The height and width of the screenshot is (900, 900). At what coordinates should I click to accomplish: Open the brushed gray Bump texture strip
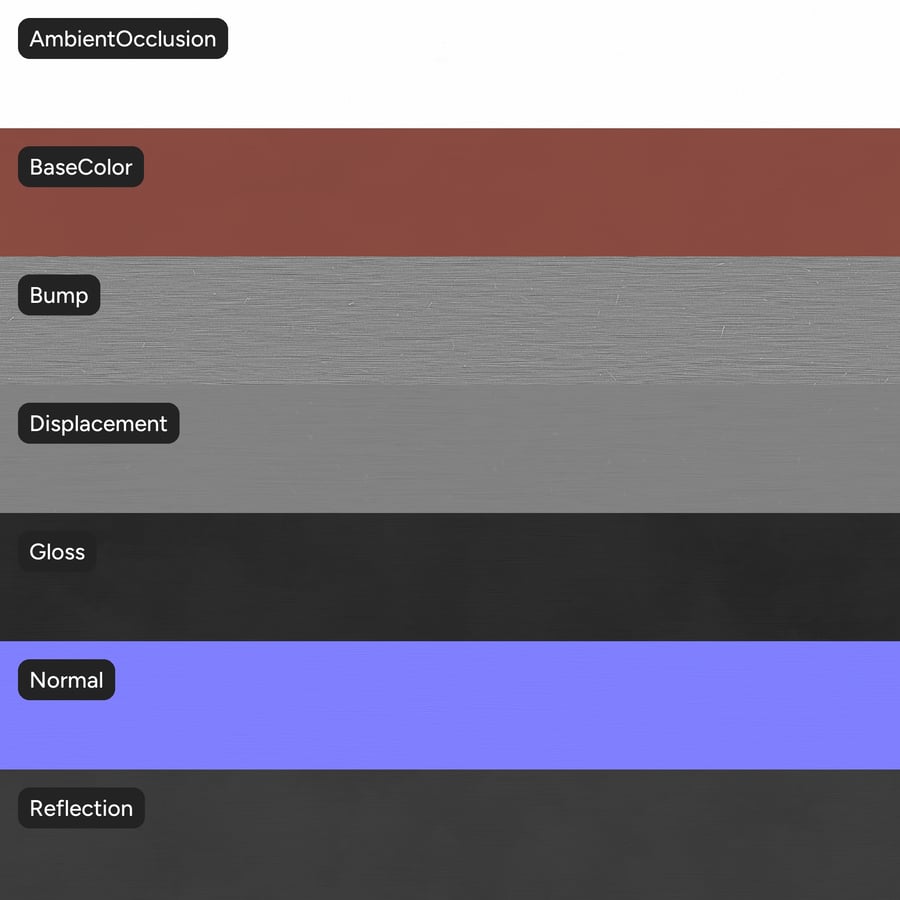(450, 320)
